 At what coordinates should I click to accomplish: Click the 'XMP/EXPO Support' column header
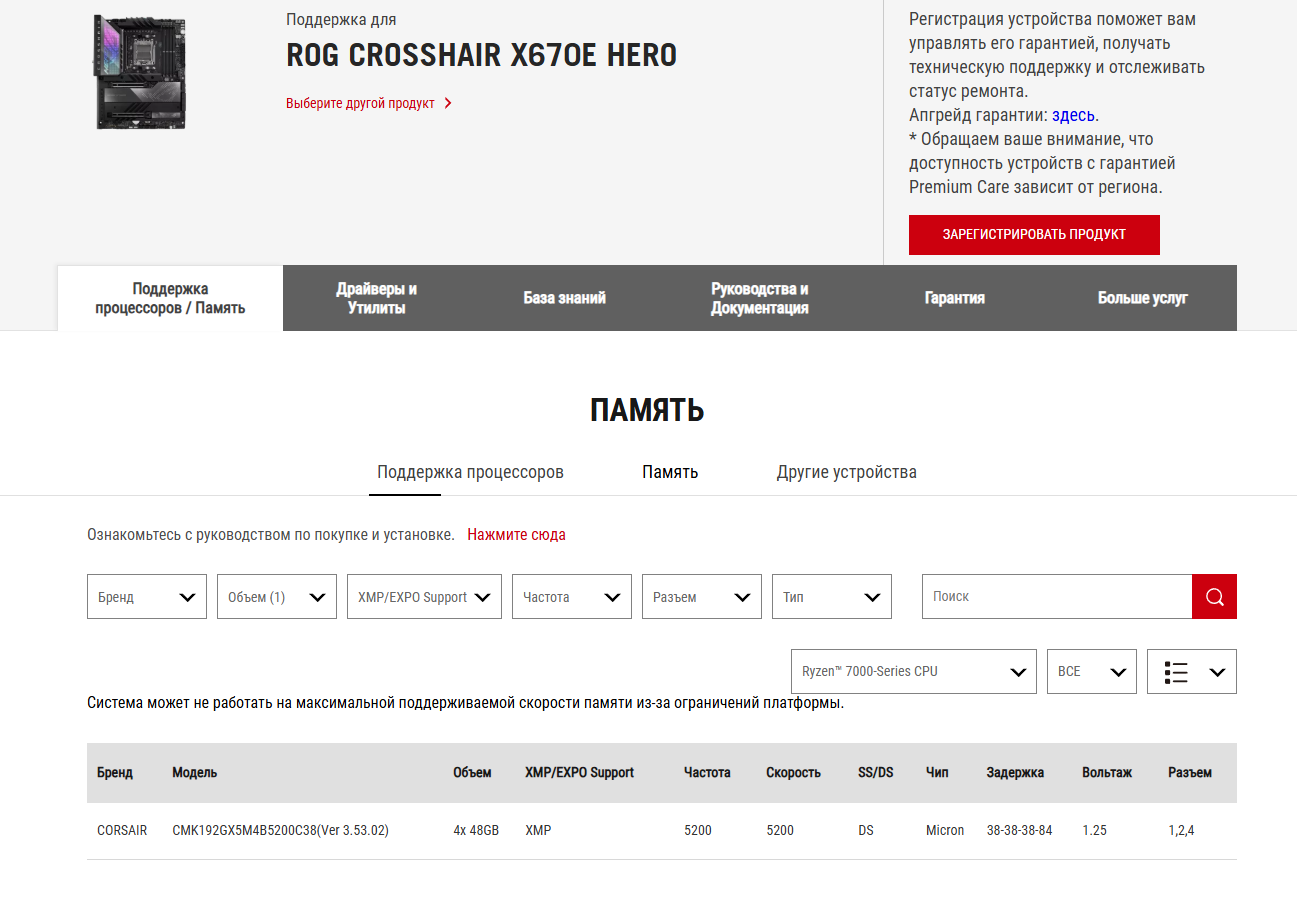580,773
